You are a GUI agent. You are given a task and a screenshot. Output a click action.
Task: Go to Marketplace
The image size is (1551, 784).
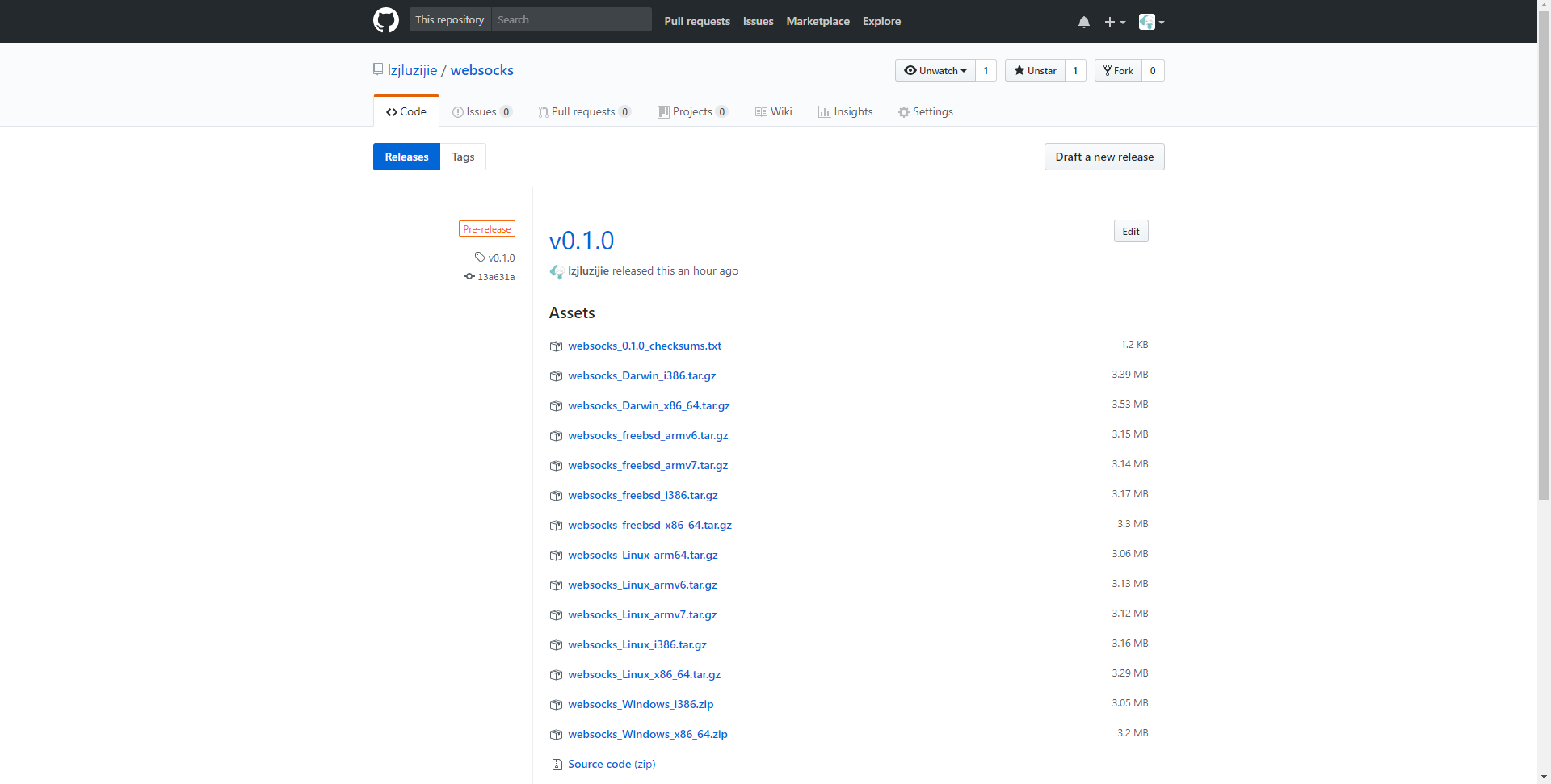(x=818, y=21)
